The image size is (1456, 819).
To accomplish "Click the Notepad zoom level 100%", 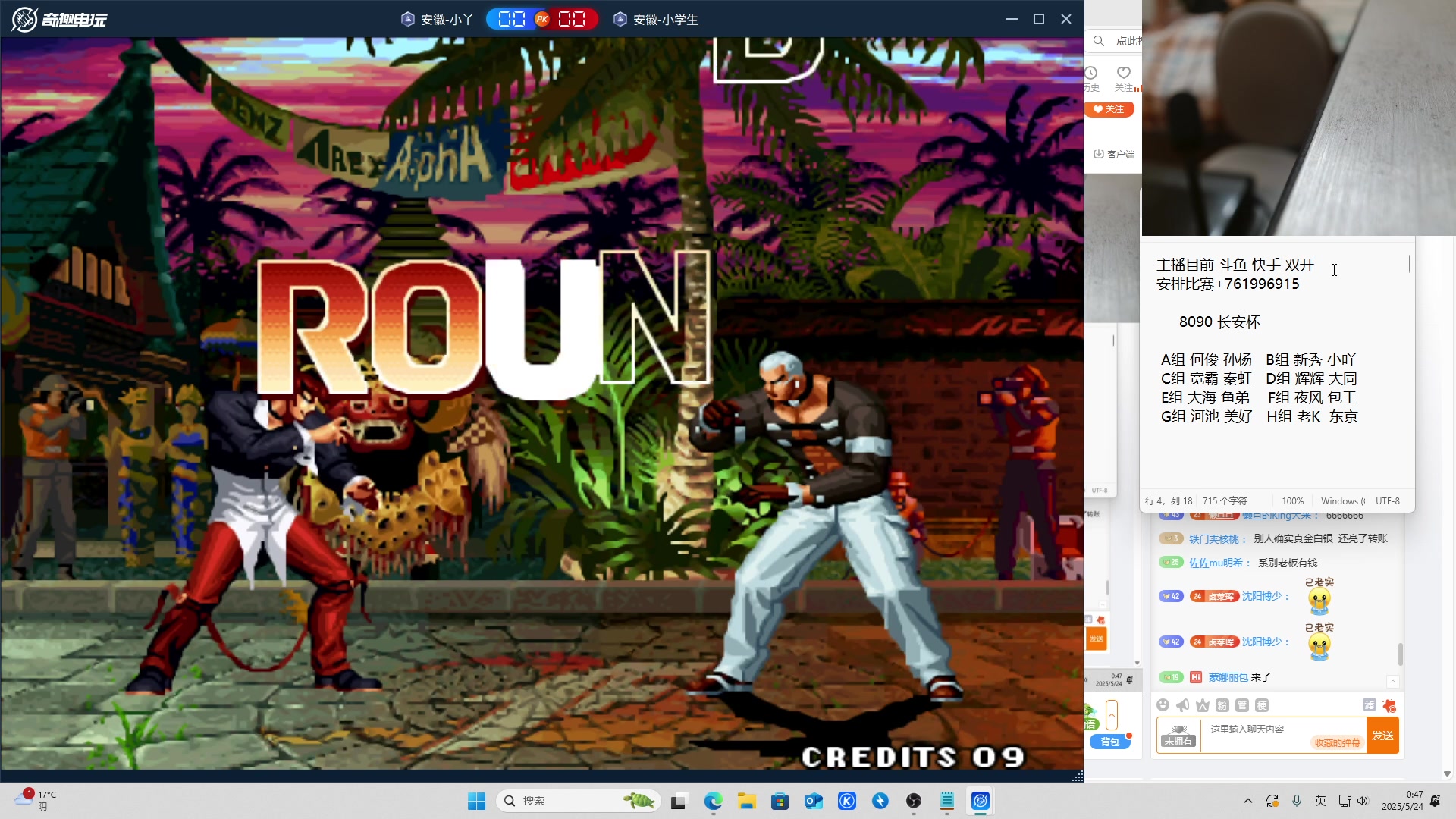I will coord(1292,501).
